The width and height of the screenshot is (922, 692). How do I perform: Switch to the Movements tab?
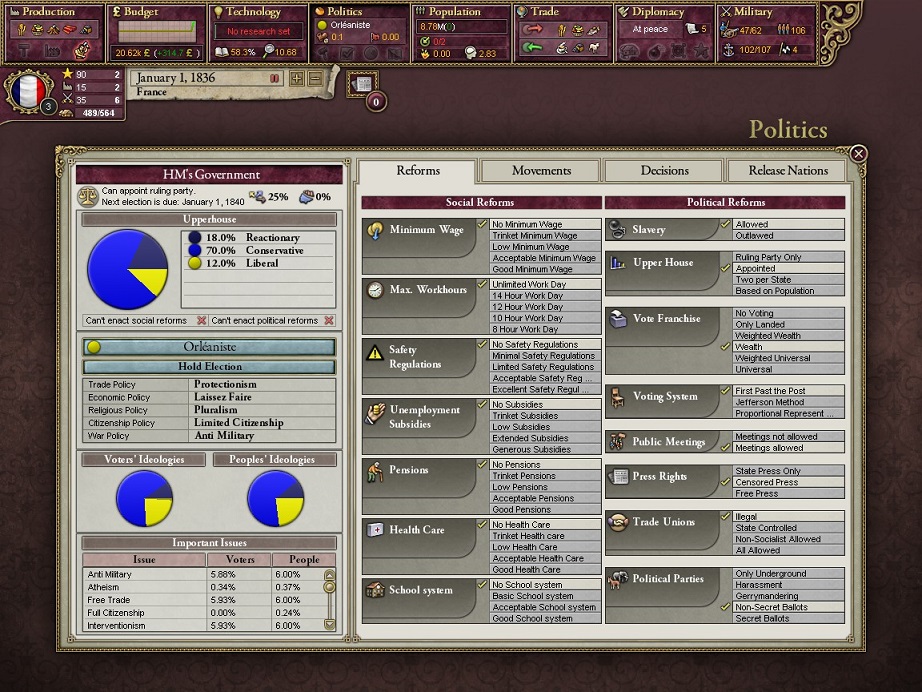click(x=541, y=171)
